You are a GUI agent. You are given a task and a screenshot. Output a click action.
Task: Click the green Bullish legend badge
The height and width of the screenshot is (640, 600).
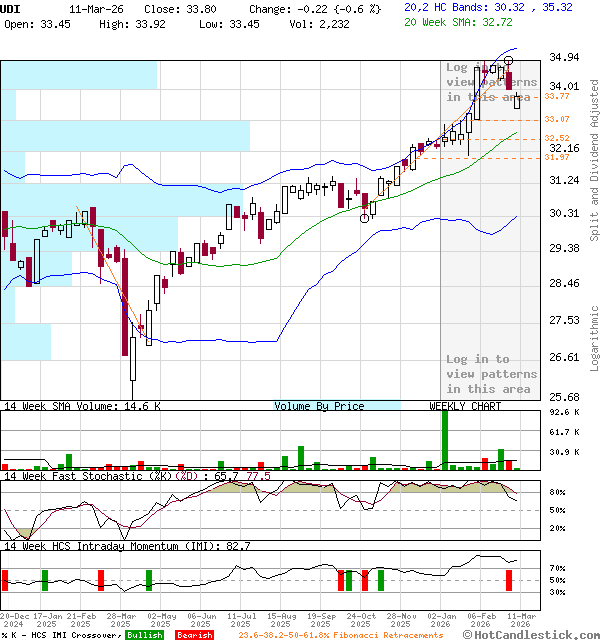[145, 635]
